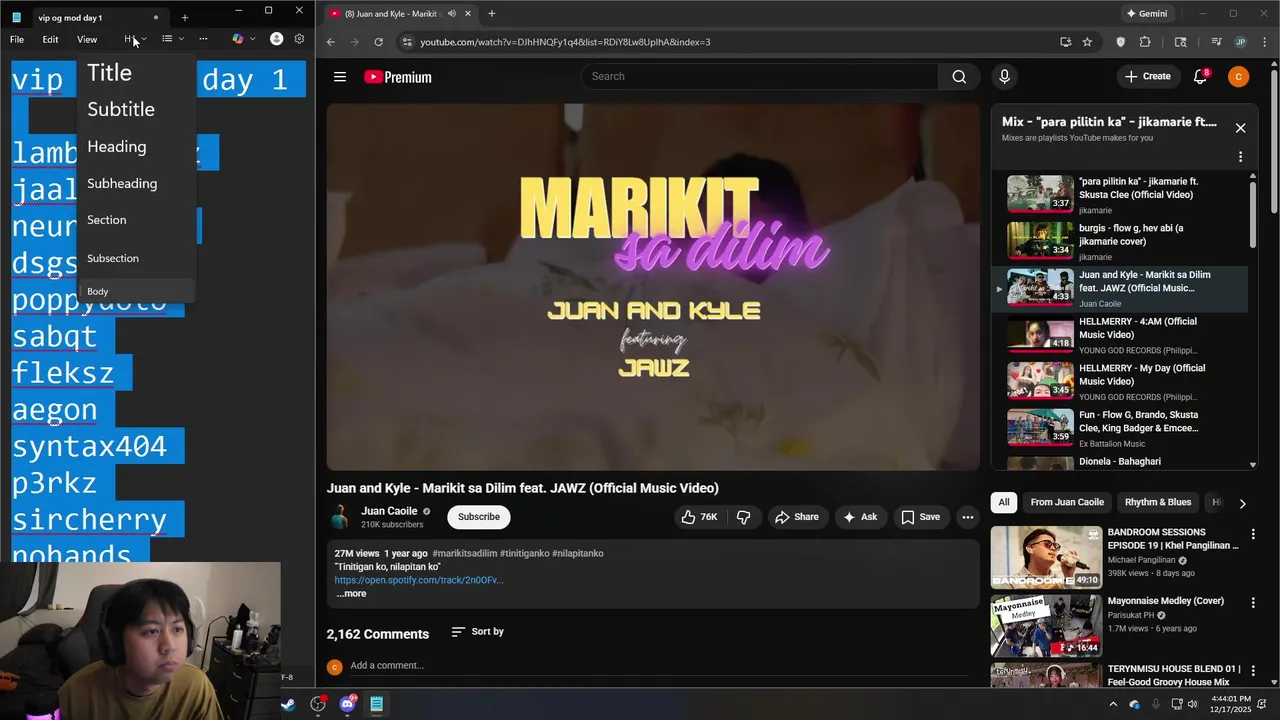This screenshot has height=720, width=1280.
Task: Click the Gemini button in Chrome
Action: coord(1147,14)
